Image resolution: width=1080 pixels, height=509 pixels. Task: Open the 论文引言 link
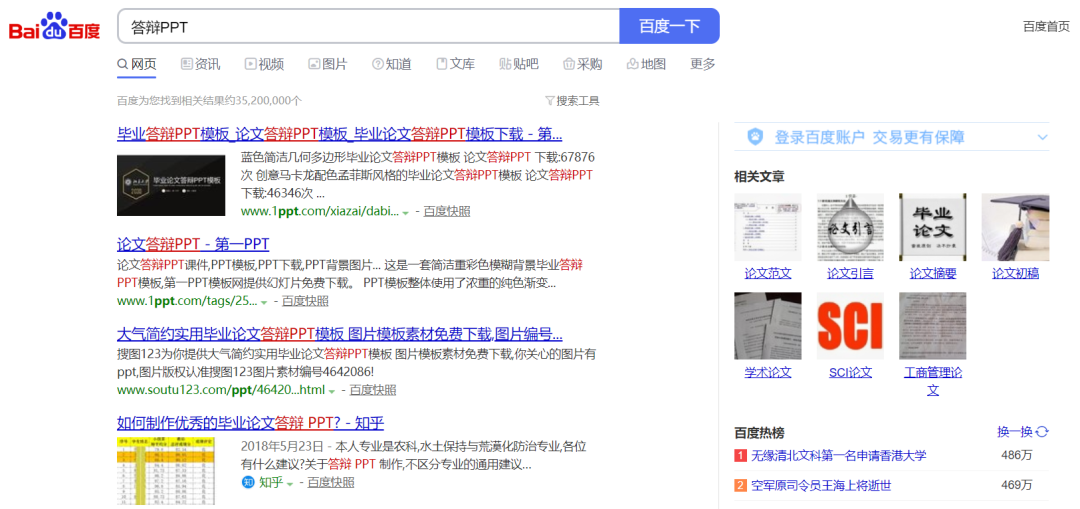pos(850,273)
